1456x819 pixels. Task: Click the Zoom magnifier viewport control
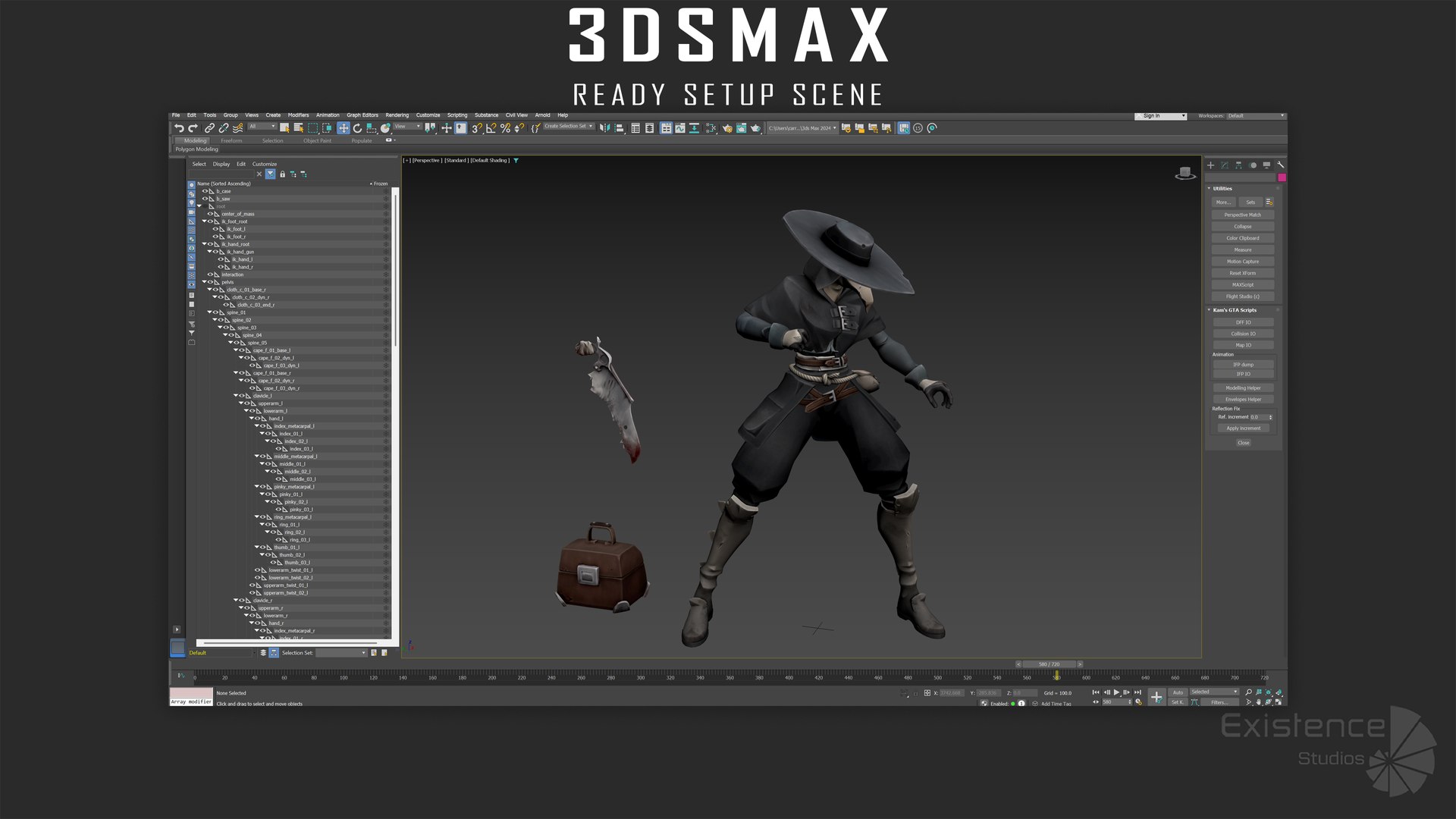1249,692
